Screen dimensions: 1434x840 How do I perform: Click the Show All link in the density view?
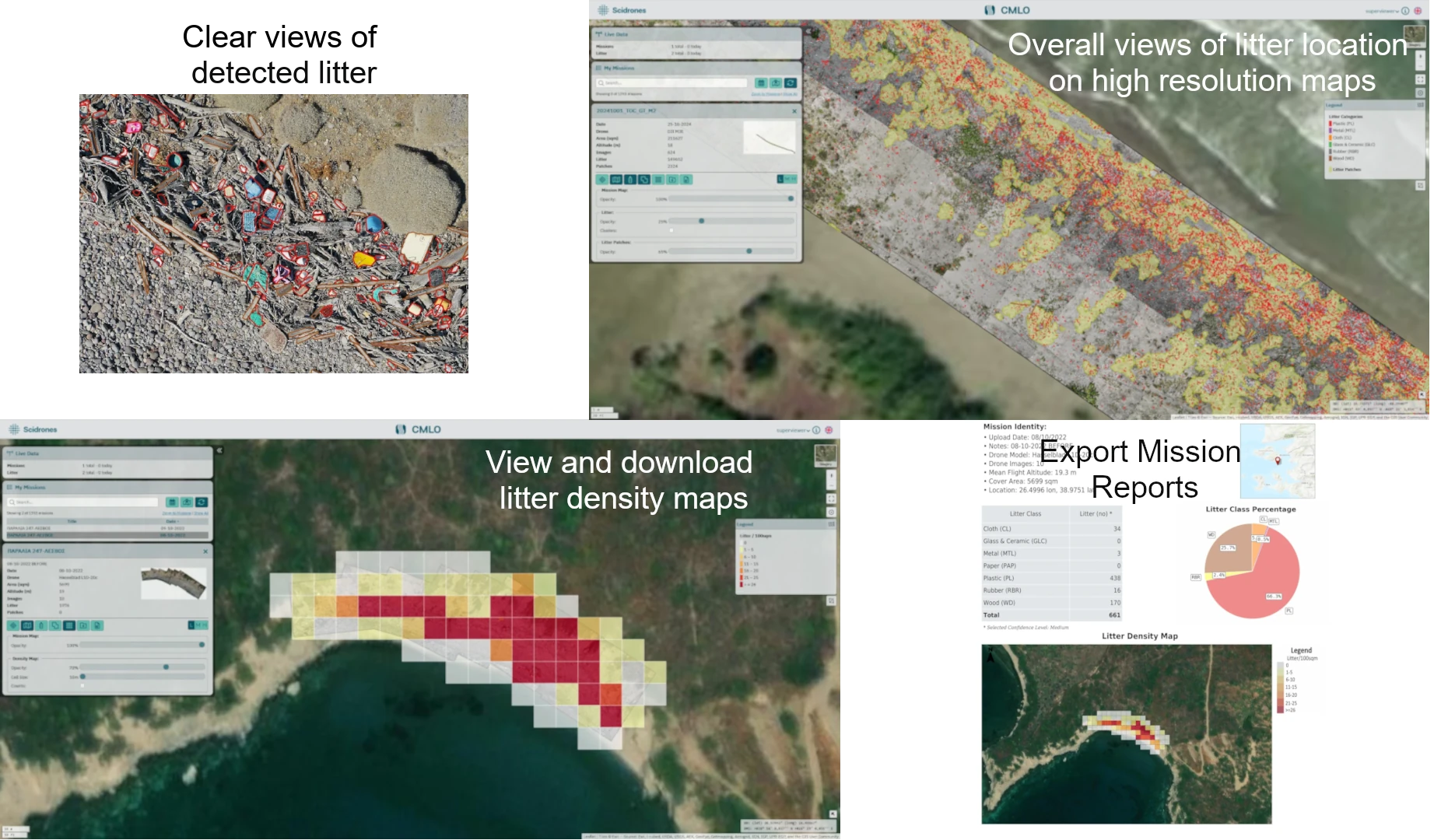point(201,513)
